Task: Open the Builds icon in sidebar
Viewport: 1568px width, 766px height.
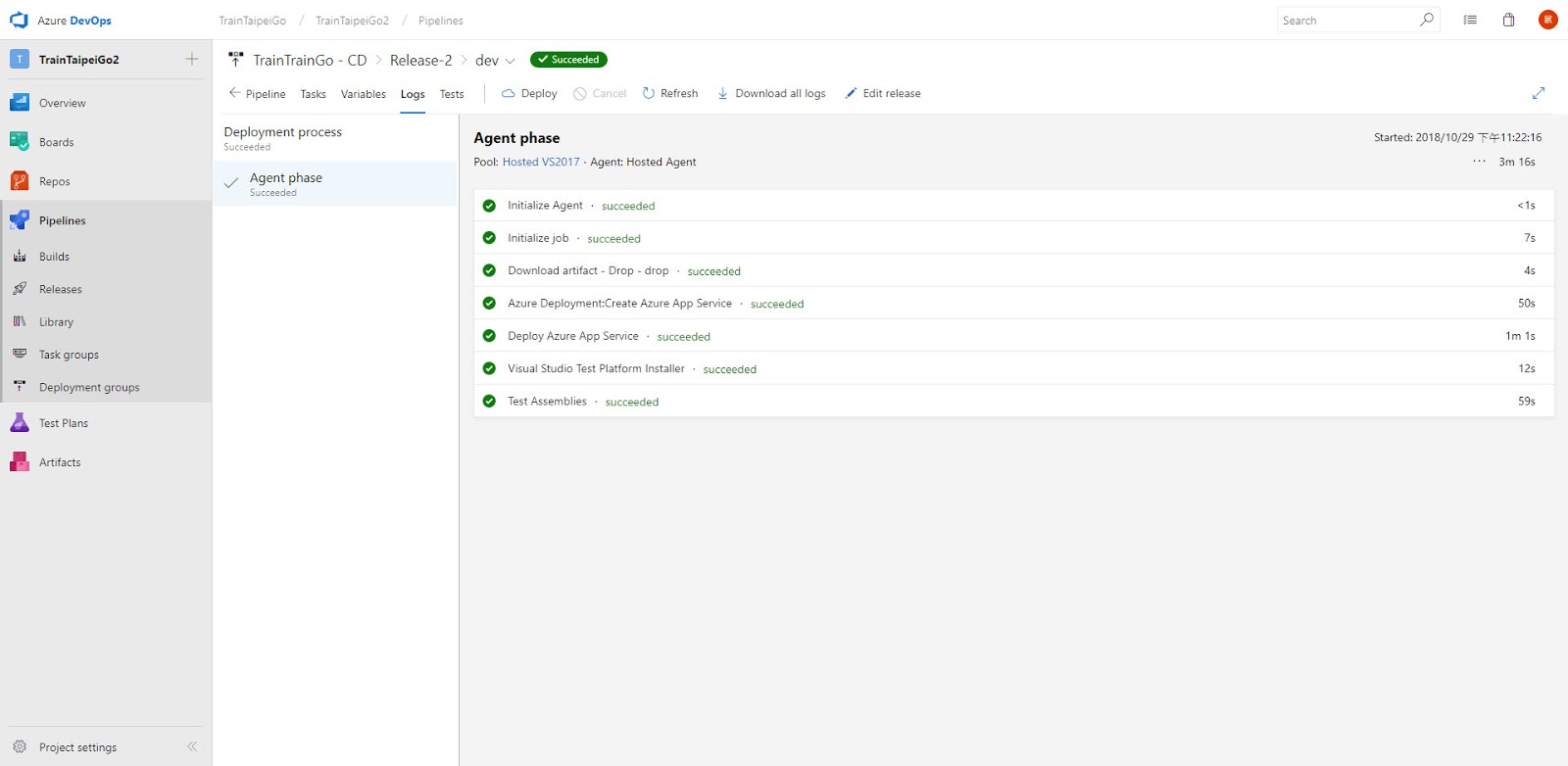Action: point(20,257)
